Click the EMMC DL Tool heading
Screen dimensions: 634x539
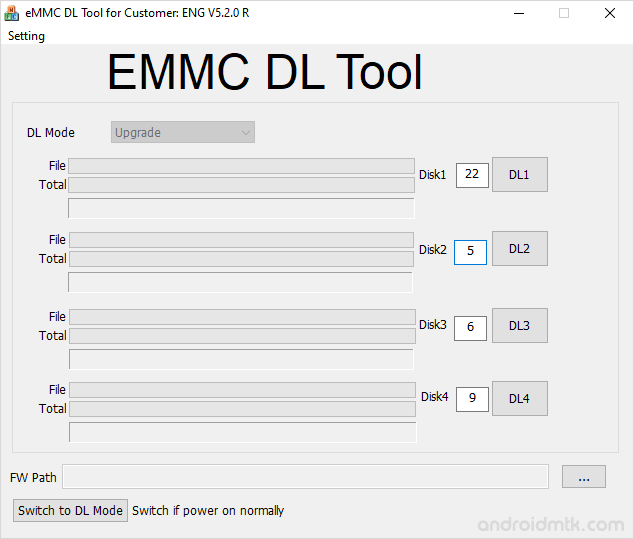pyautogui.click(x=264, y=72)
